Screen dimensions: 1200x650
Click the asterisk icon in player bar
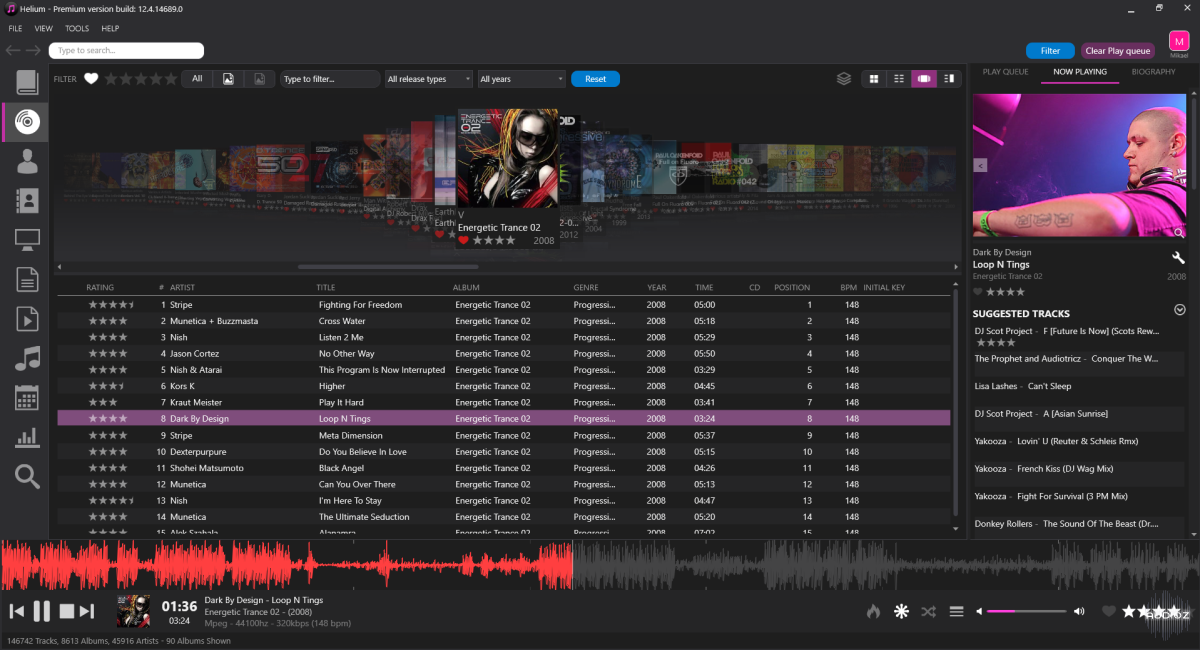[901, 611]
